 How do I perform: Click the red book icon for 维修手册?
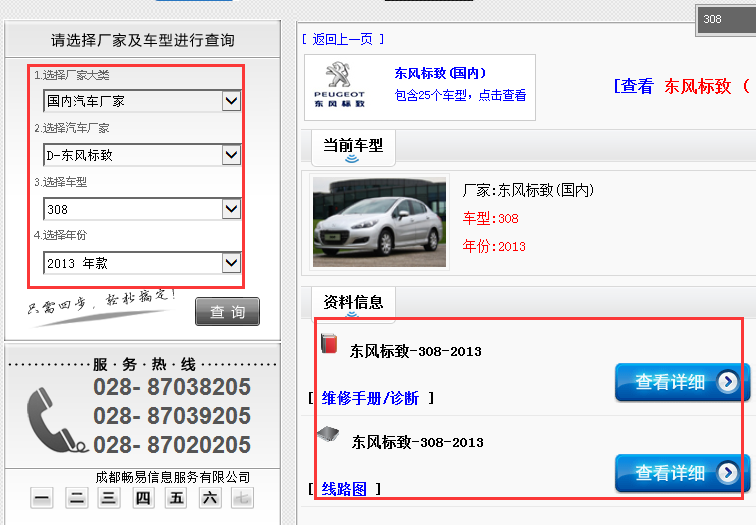pyautogui.click(x=329, y=344)
